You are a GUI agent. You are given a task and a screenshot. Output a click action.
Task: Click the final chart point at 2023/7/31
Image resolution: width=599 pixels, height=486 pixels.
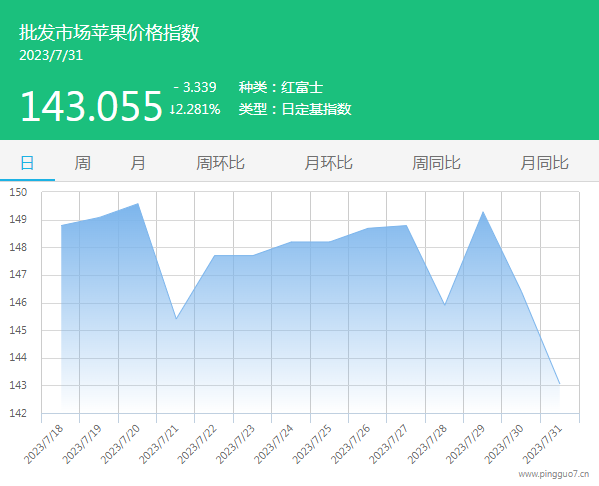pyautogui.click(x=560, y=384)
